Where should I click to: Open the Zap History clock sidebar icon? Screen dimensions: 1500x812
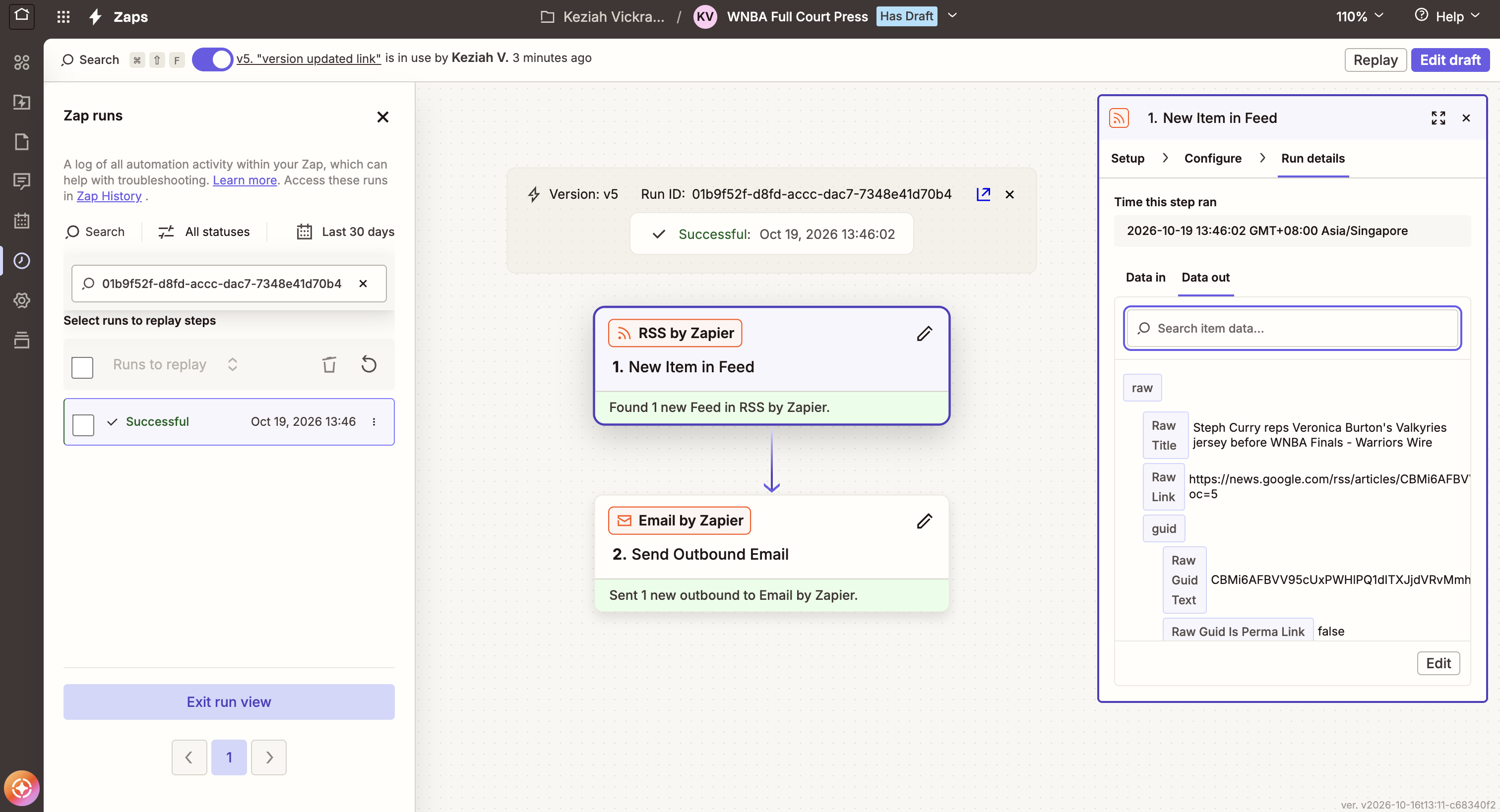(x=21, y=260)
